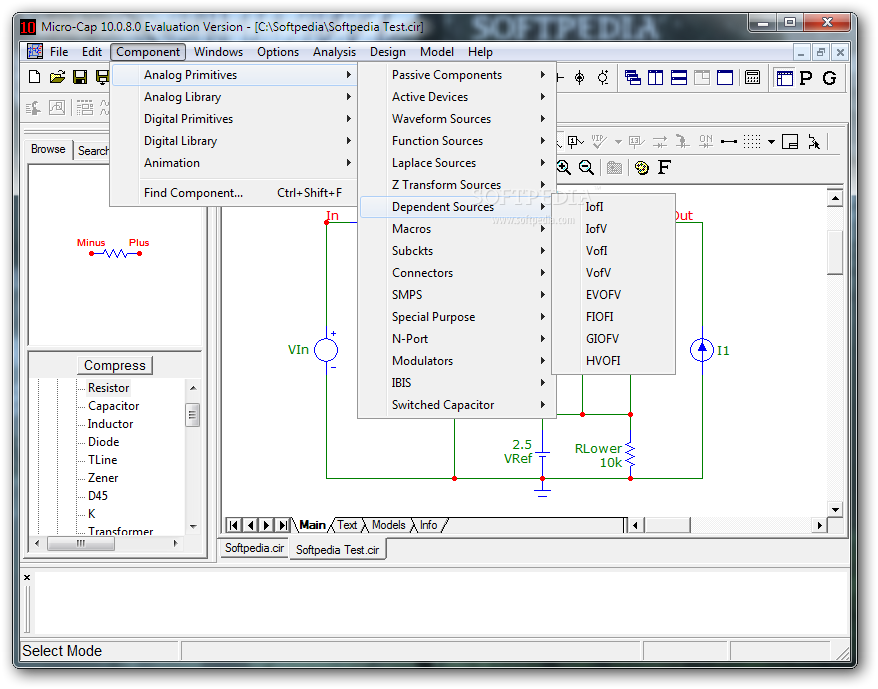878x689 pixels.
Task: Switch to the Info page tab
Action: coord(429,525)
